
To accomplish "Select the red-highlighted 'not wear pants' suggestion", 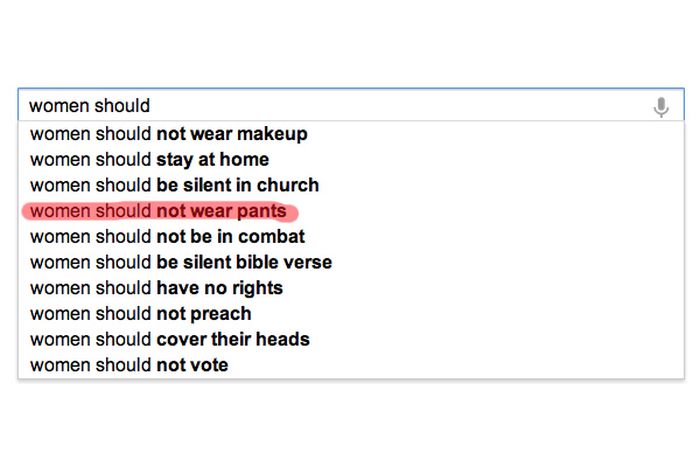I will click(158, 211).
